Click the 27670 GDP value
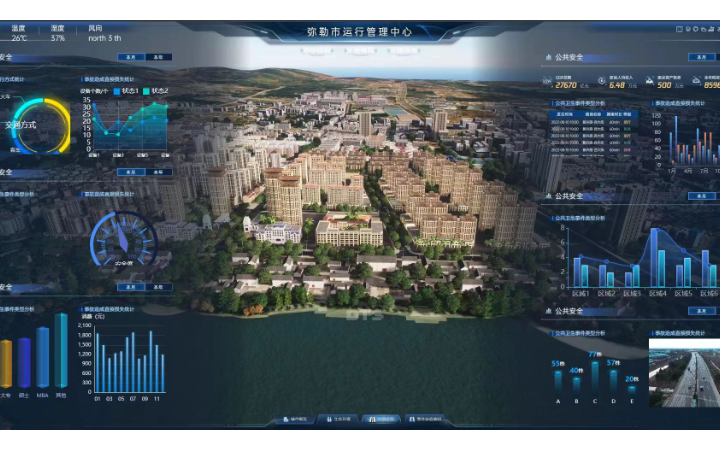Screen dimensions: 720x450 tap(566, 85)
